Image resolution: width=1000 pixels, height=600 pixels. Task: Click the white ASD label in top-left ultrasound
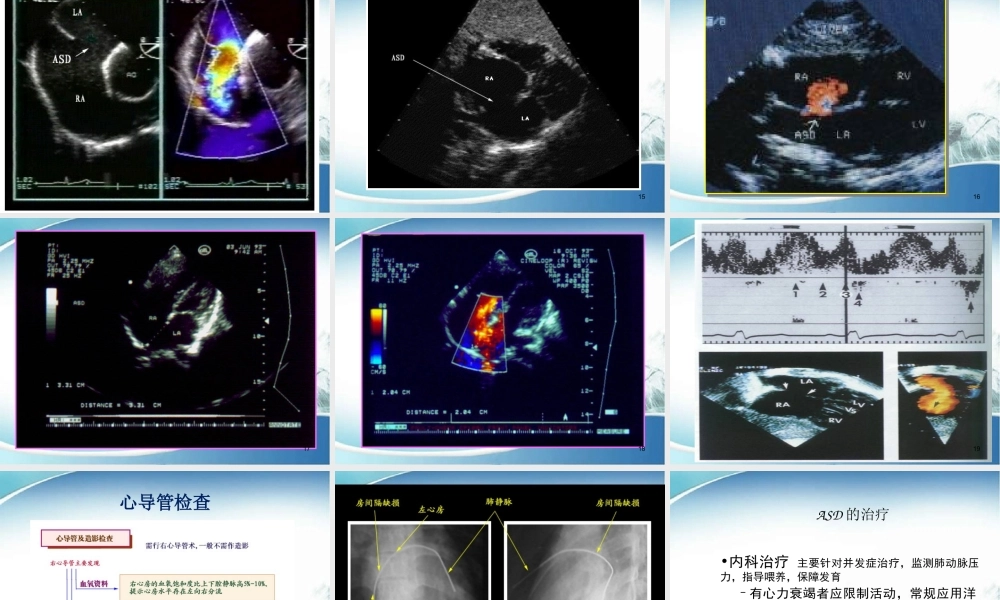(61, 59)
